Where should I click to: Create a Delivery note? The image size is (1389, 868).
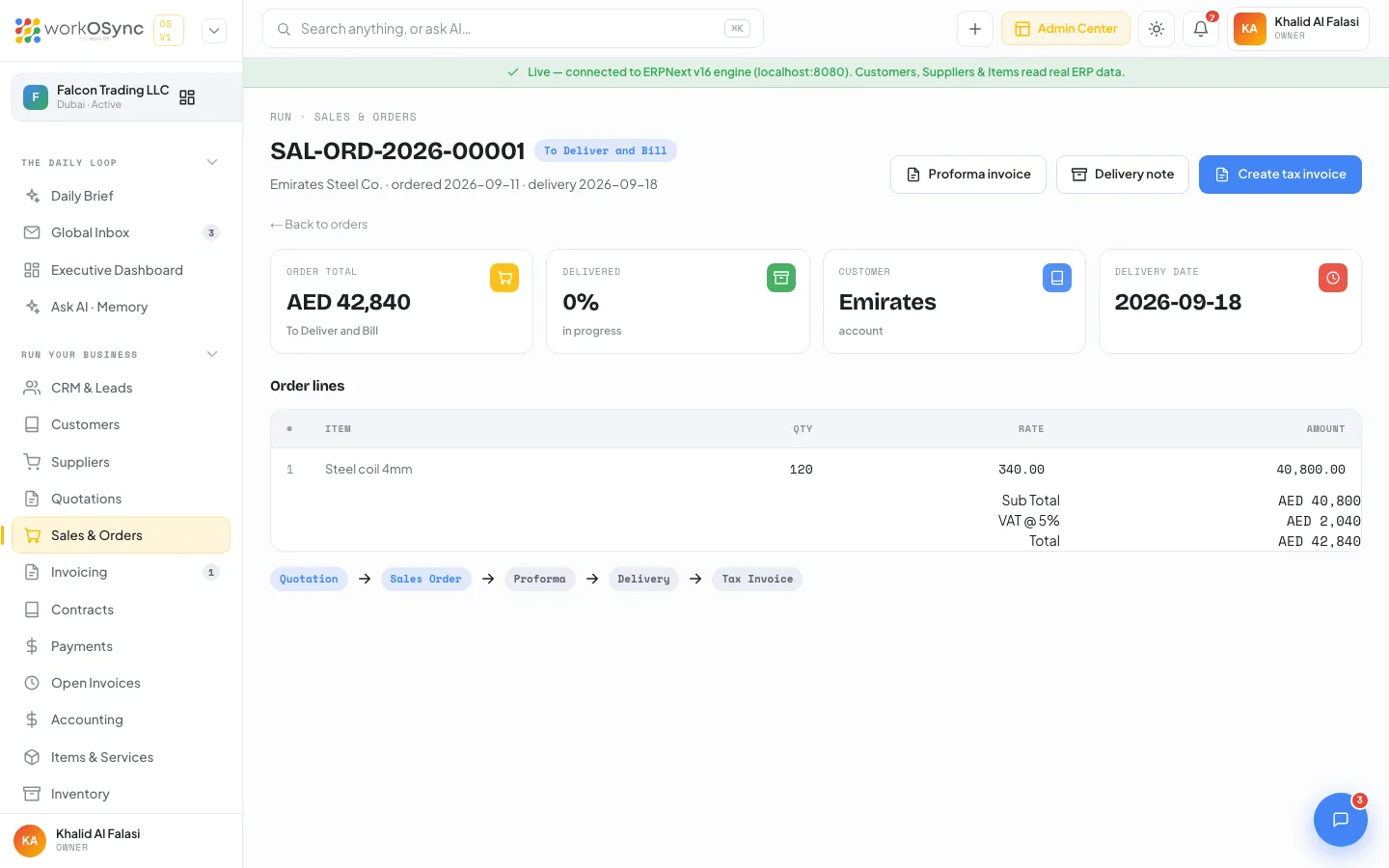click(x=1123, y=175)
